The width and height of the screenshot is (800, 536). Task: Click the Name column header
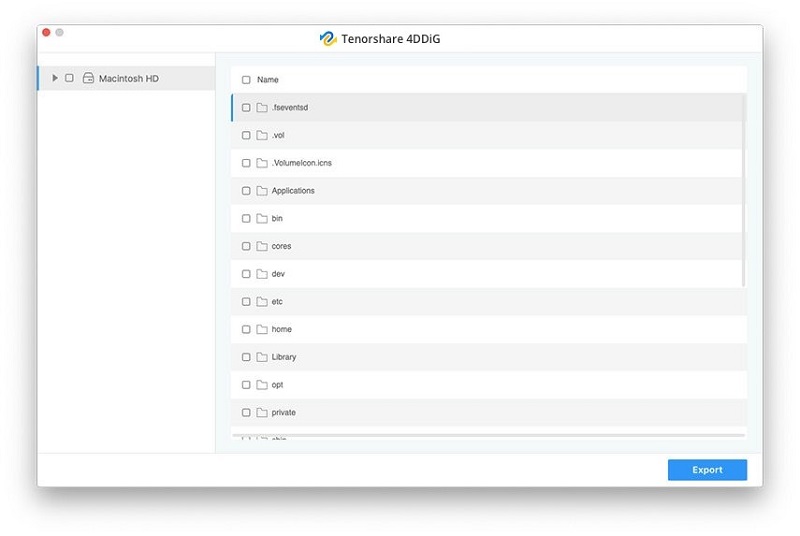click(268, 80)
